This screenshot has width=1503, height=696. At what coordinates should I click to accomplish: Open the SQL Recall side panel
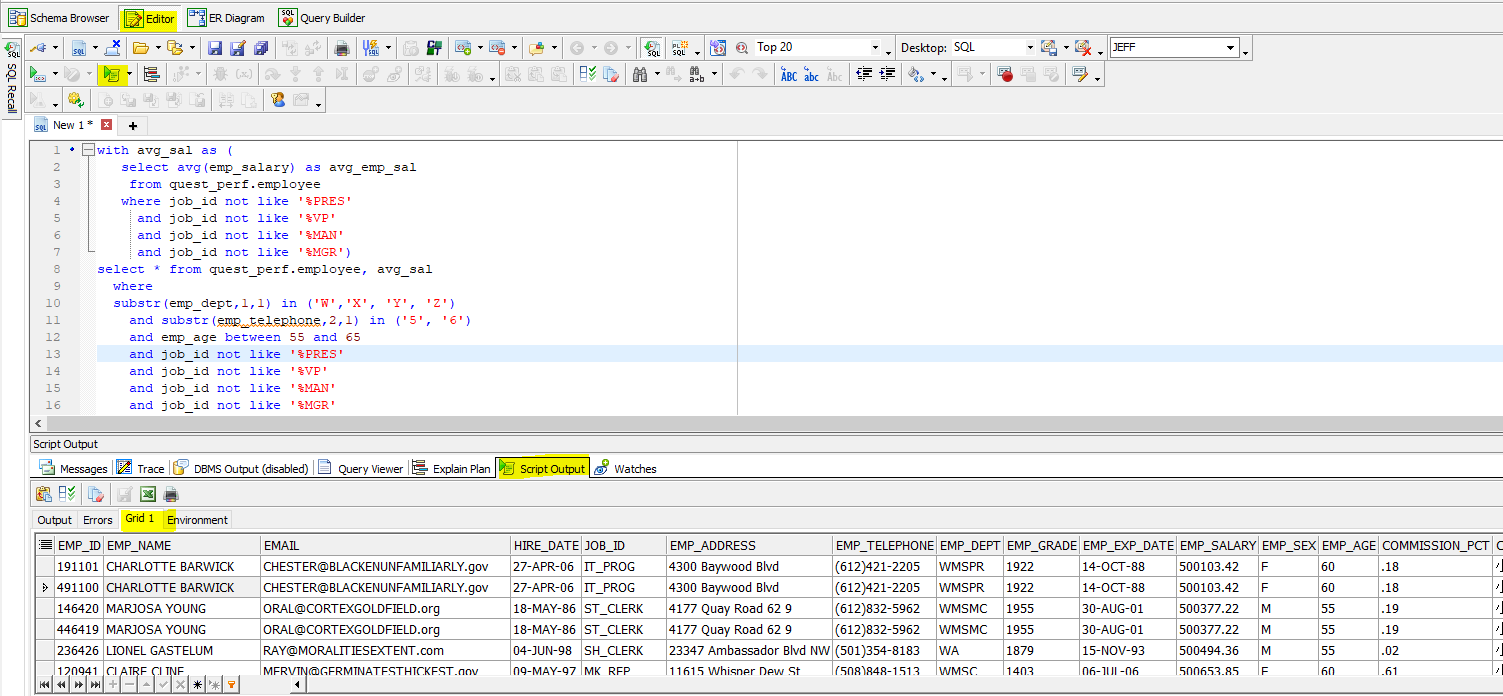click(x=12, y=77)
